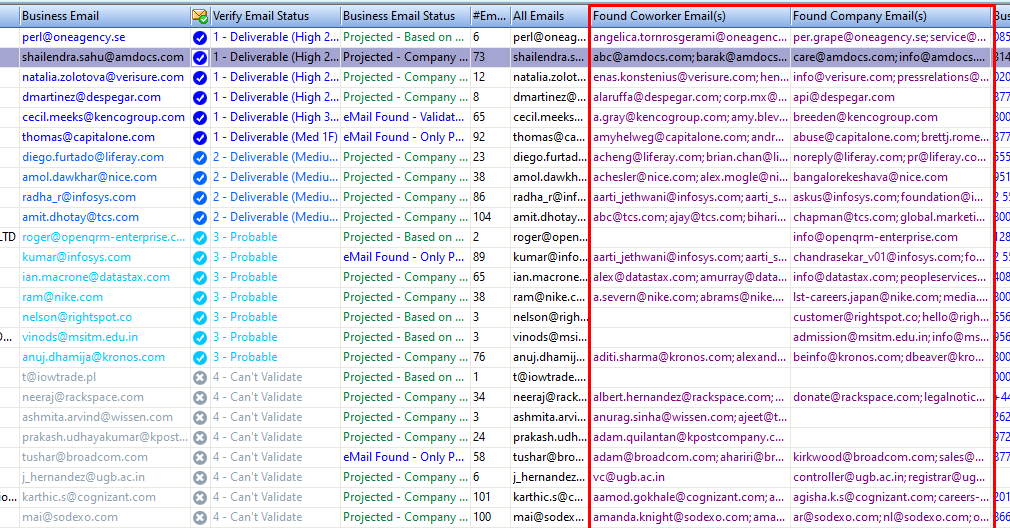Select the status icon for ian.macrone@datastax.com

tap(200, 277)
